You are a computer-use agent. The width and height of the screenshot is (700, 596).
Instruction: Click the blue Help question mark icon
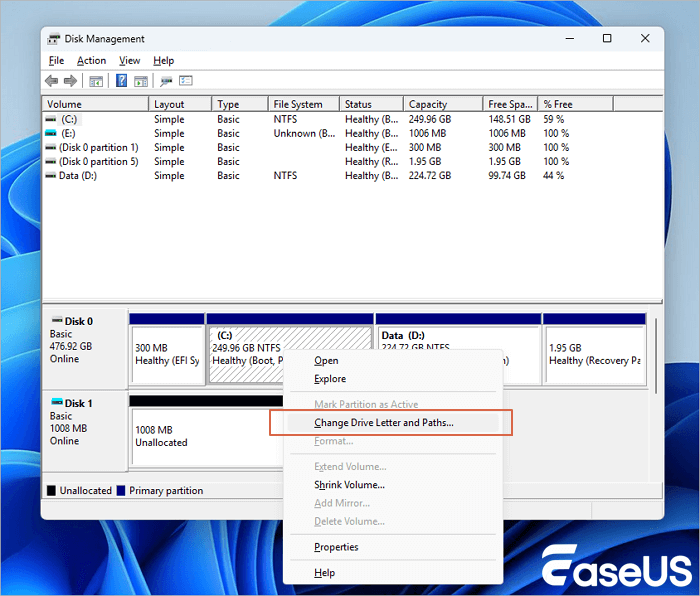click(x=122, y=81)
